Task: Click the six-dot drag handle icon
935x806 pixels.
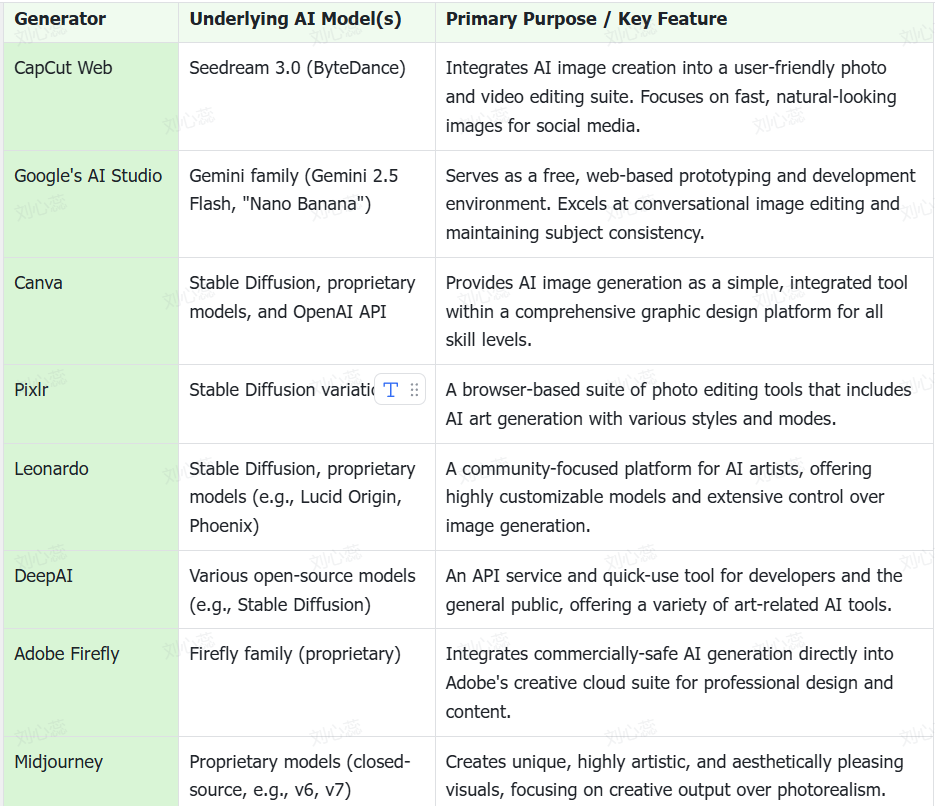Action: 414,390
